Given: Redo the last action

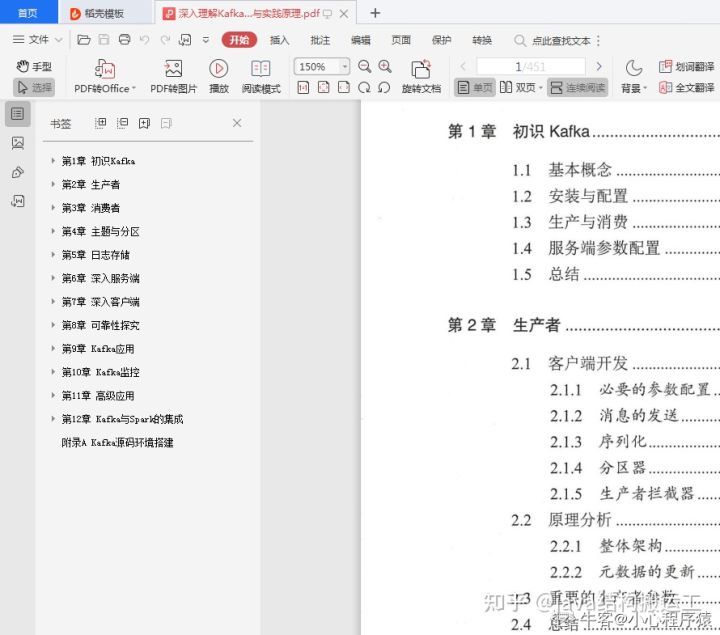Looking at the screenshot, I should pyautogui.click(x=165, y=40).
